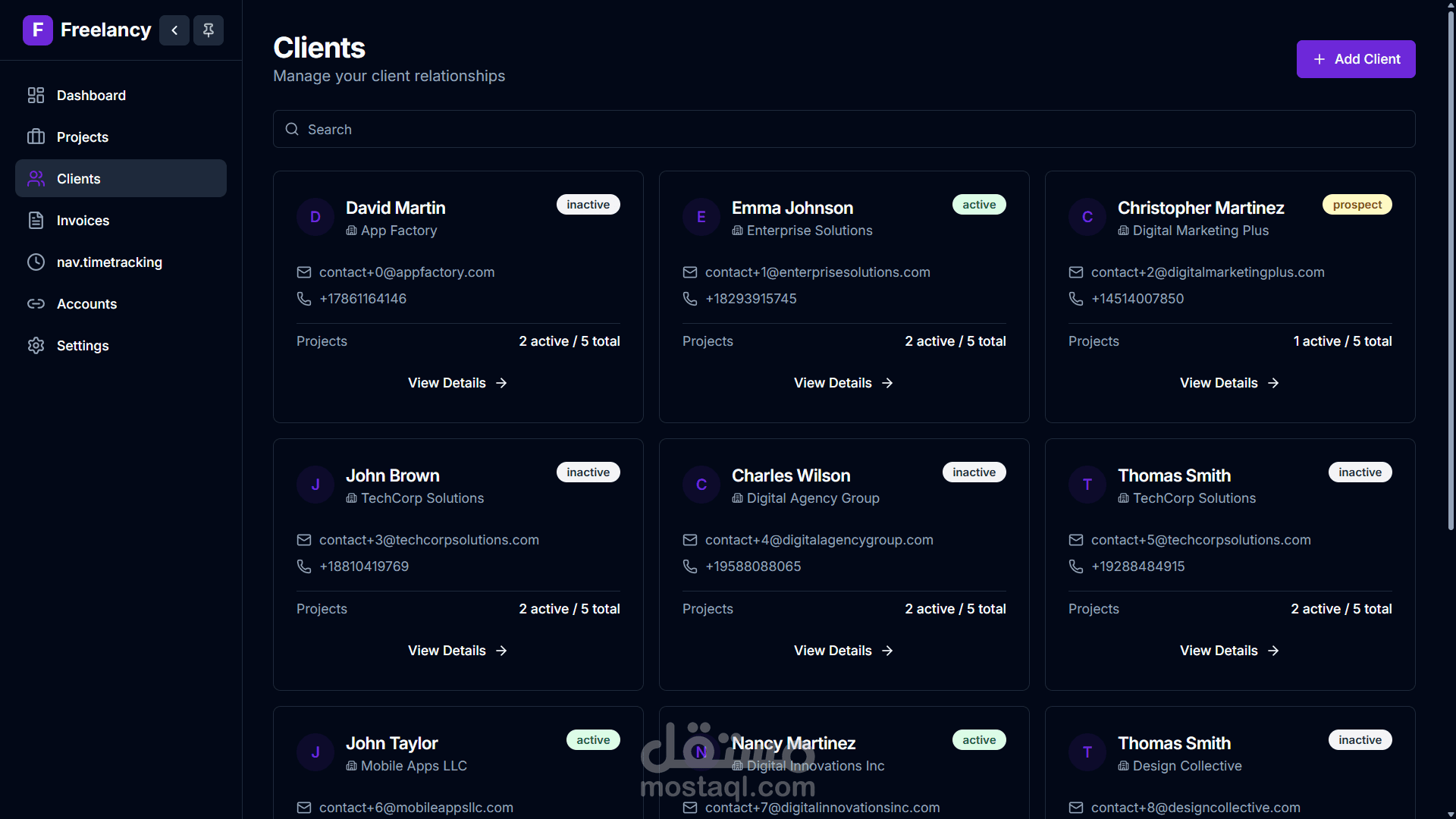Click the Invoices document icon
Viewport: 1456px width, 819px height.
[36, 221]
